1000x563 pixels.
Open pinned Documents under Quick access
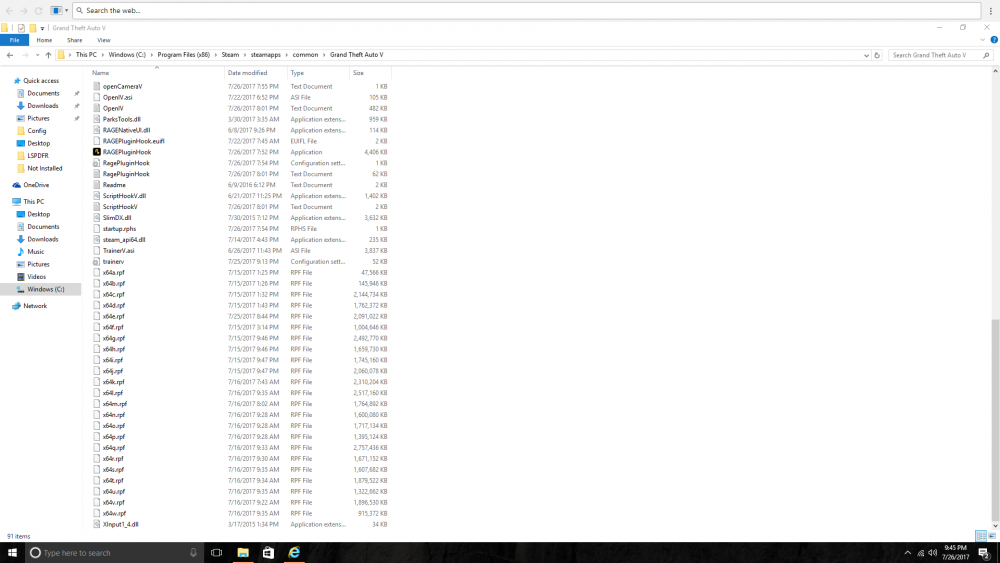coord(43,93)
